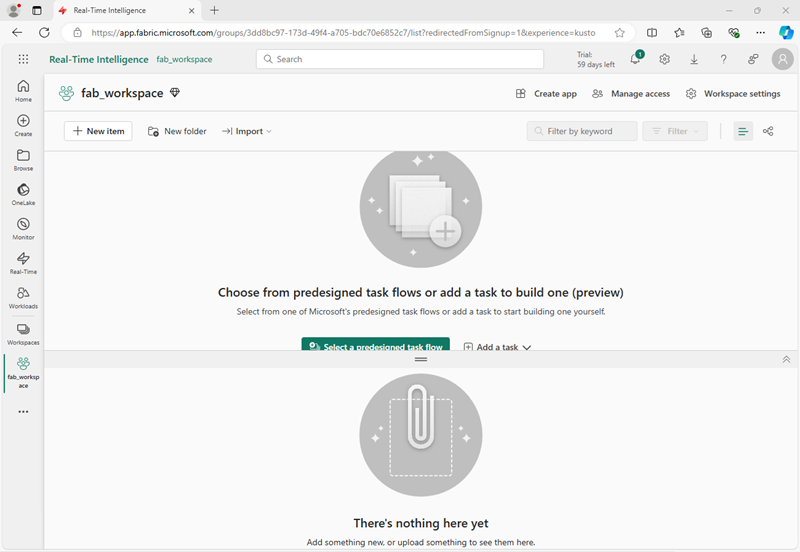Open the Workspaces menu item
800x552 pixels.
23,334
